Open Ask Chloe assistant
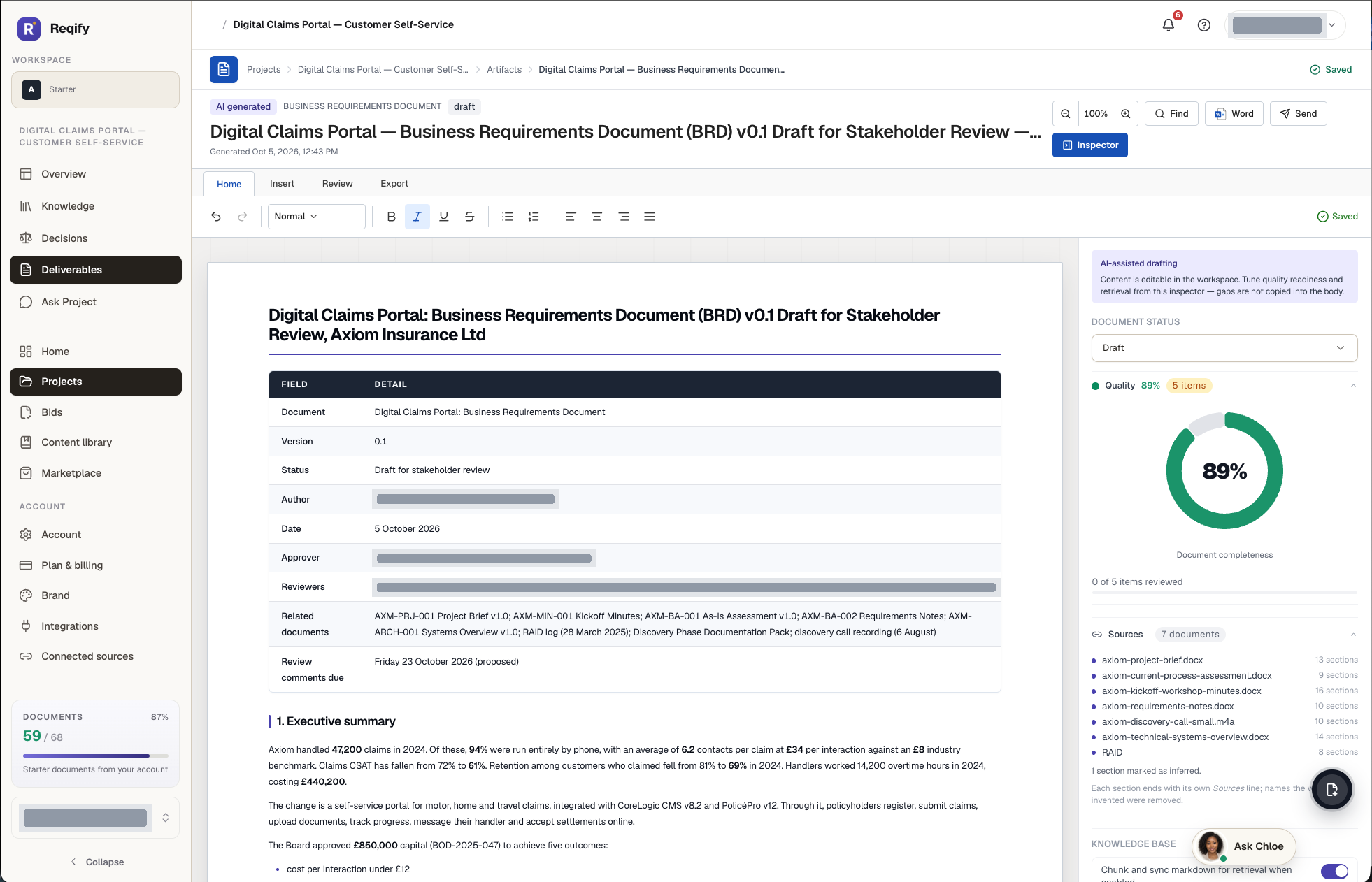This screenshot has height=882, width=1372. 1243,846
